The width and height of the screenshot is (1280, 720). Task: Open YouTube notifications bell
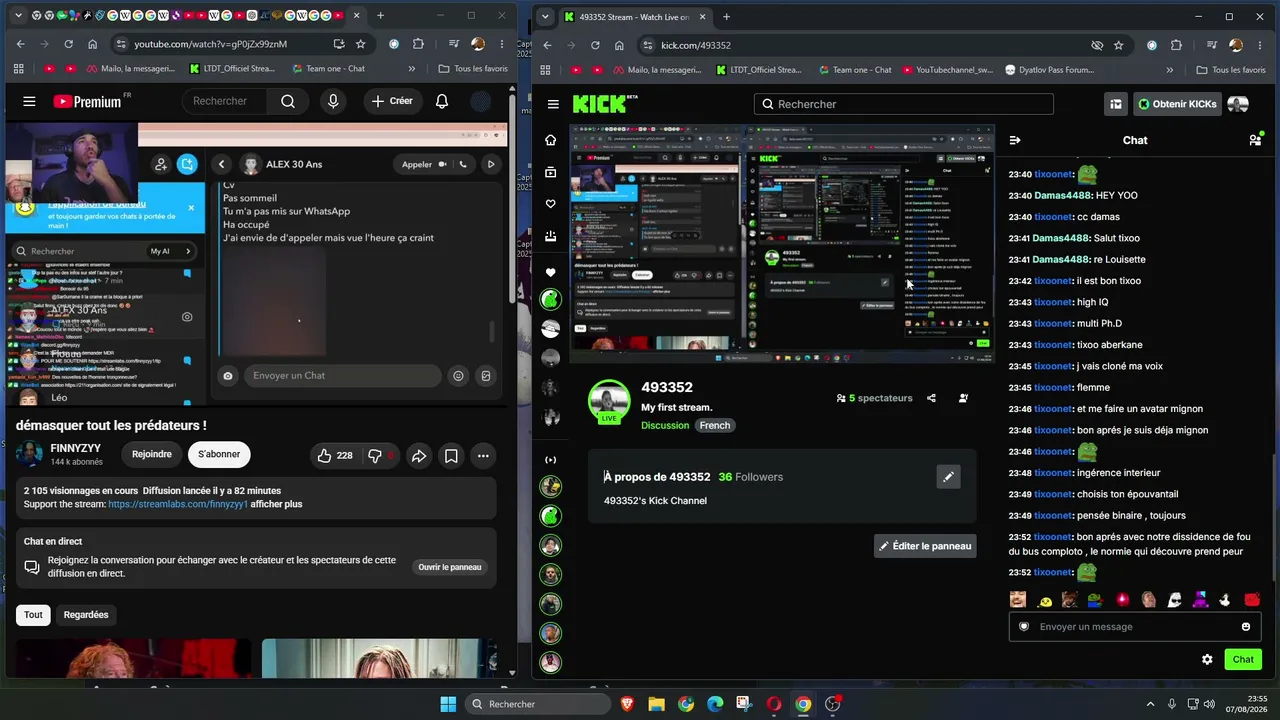click(x=442, y=101)
